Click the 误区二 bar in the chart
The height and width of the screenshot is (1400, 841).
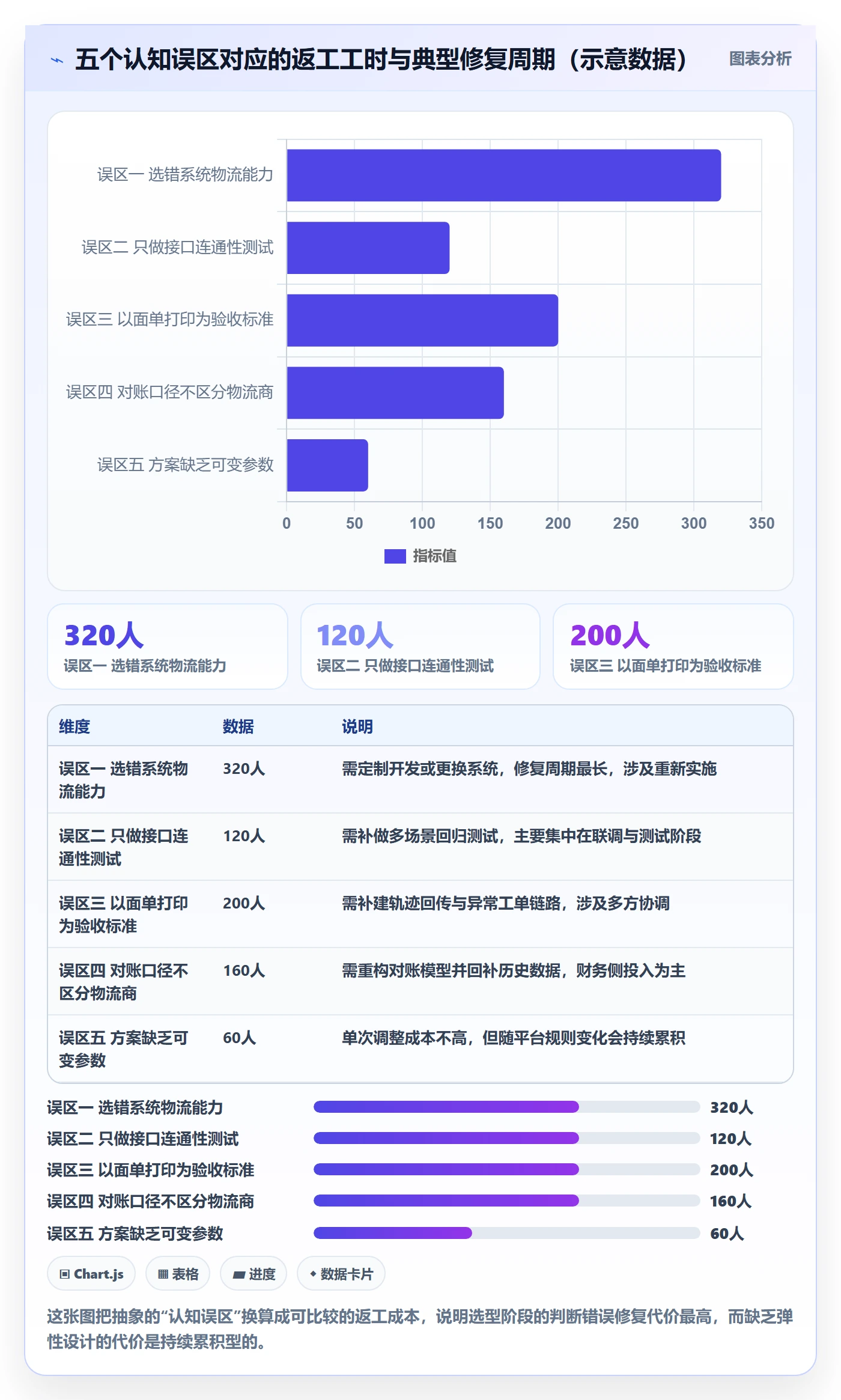[368, 248]
